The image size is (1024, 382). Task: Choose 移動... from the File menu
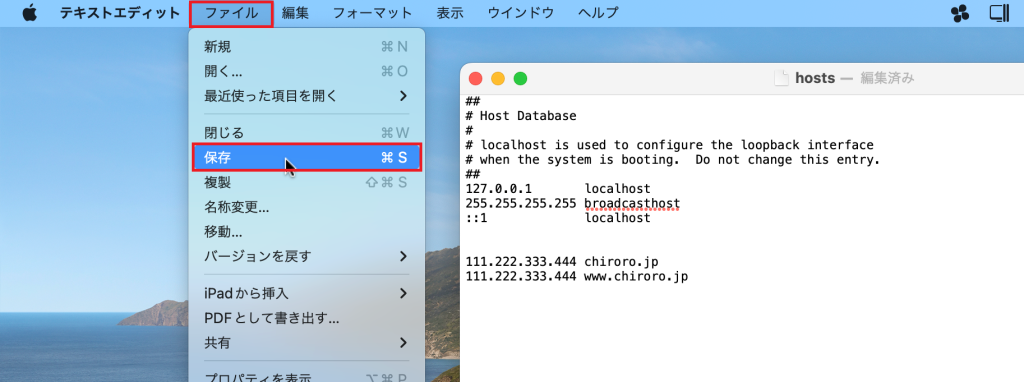pyautogui.click(x=306, y=232)
